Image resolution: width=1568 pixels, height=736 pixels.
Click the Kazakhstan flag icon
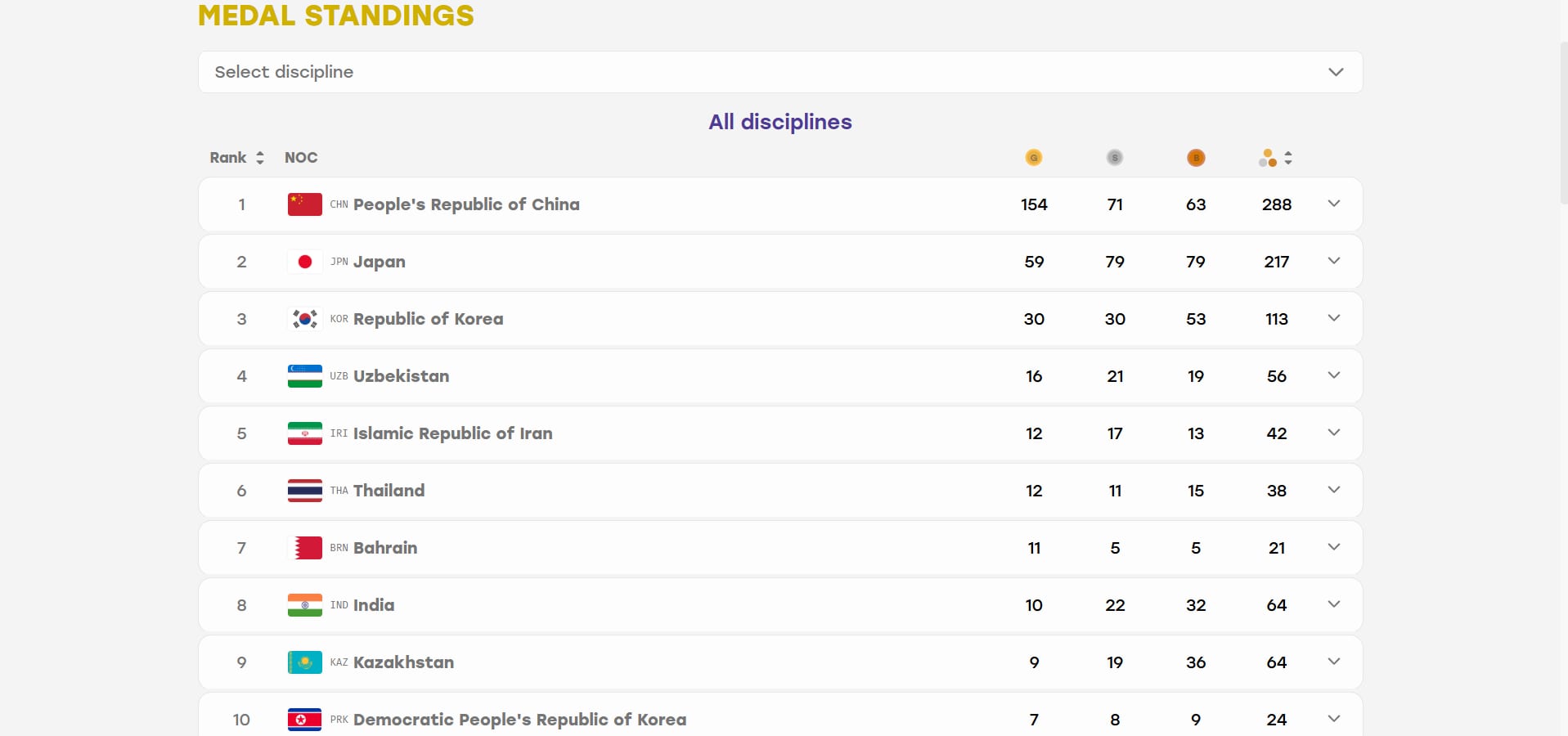pyautogui.click(x=305, y=662)
